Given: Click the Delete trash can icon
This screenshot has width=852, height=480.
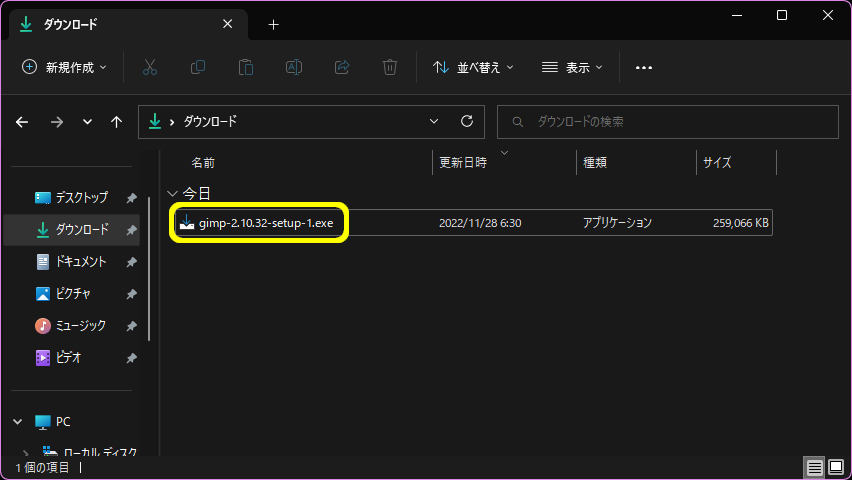Looking at the screenshot, I should point(390,67).
